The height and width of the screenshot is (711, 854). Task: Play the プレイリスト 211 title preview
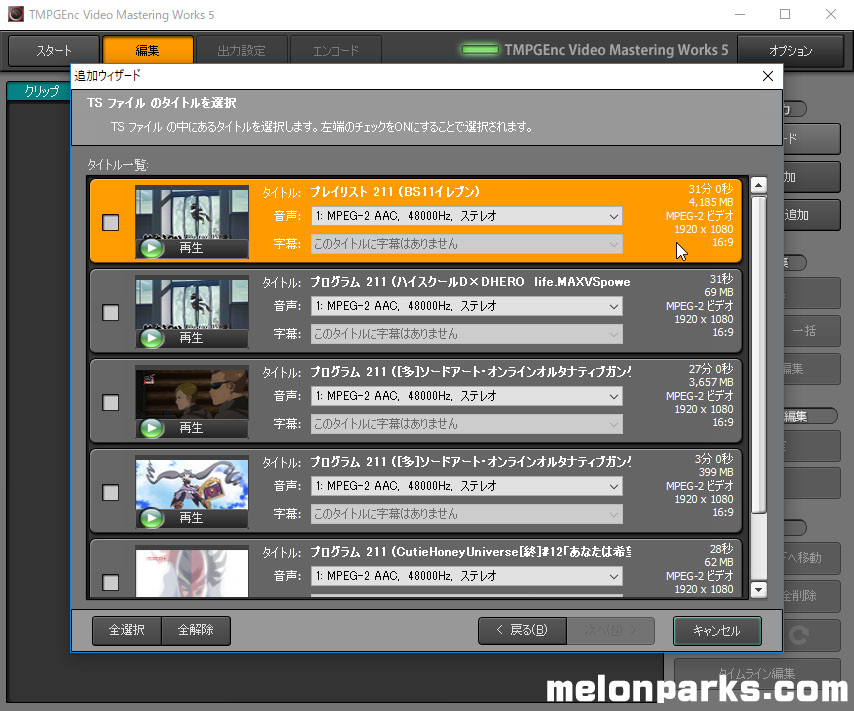tap(192, 248)
